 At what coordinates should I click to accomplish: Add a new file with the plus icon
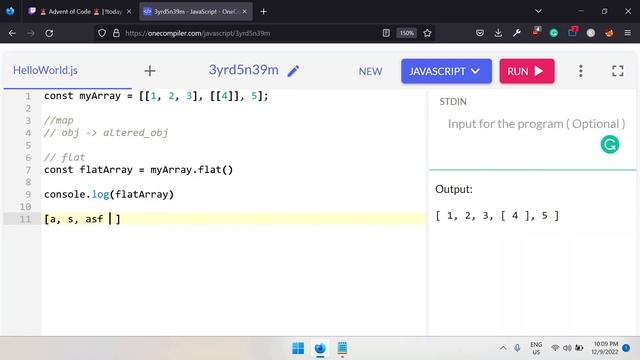150,71
